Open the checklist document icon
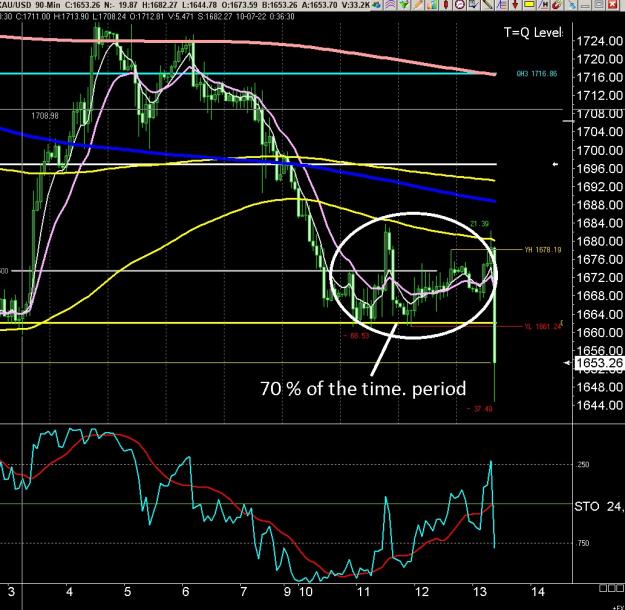625x610 pixels. tap(474, 5)
